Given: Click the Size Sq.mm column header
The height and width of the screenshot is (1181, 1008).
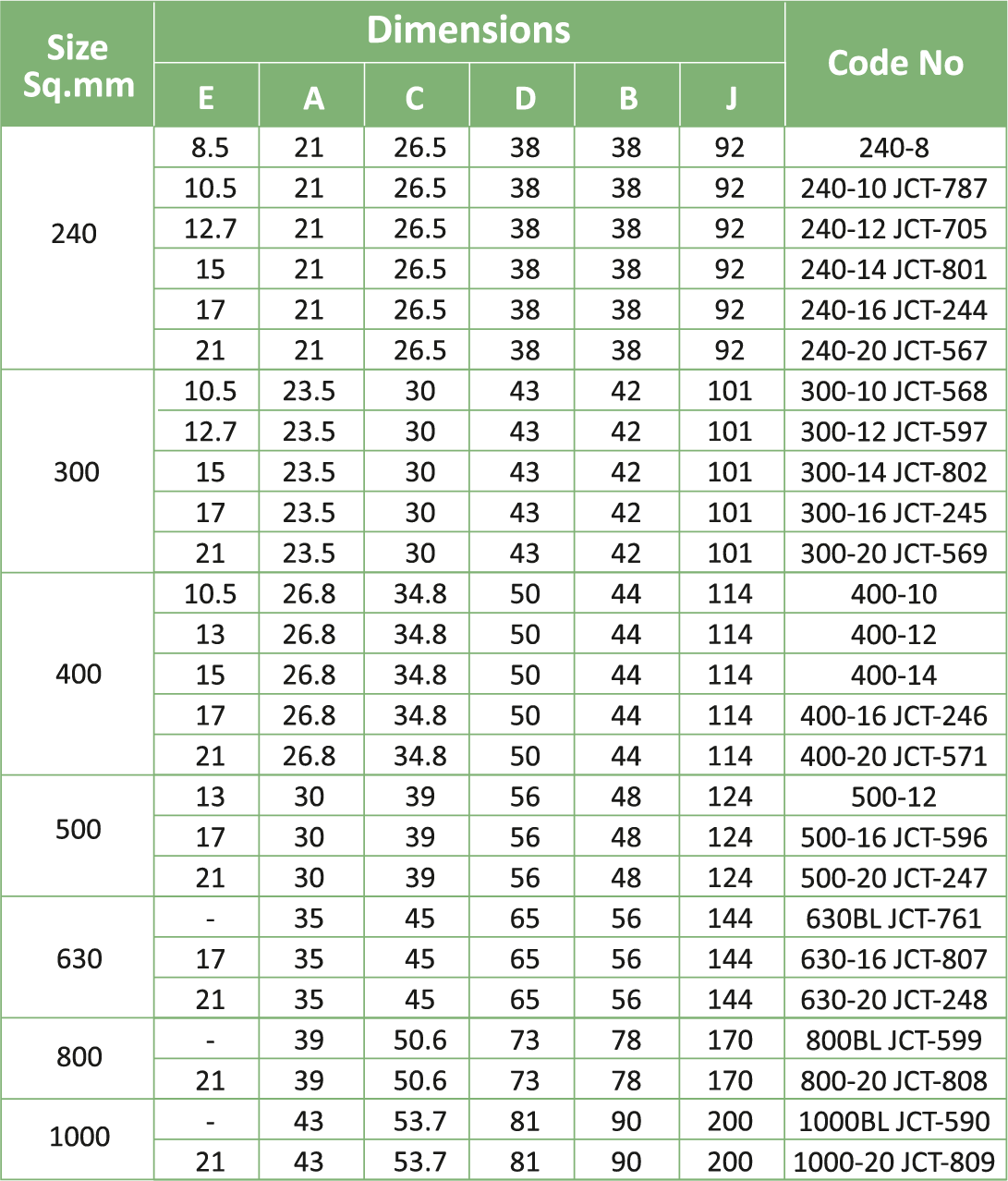Looking at the screenshot, I should [78, 65].
